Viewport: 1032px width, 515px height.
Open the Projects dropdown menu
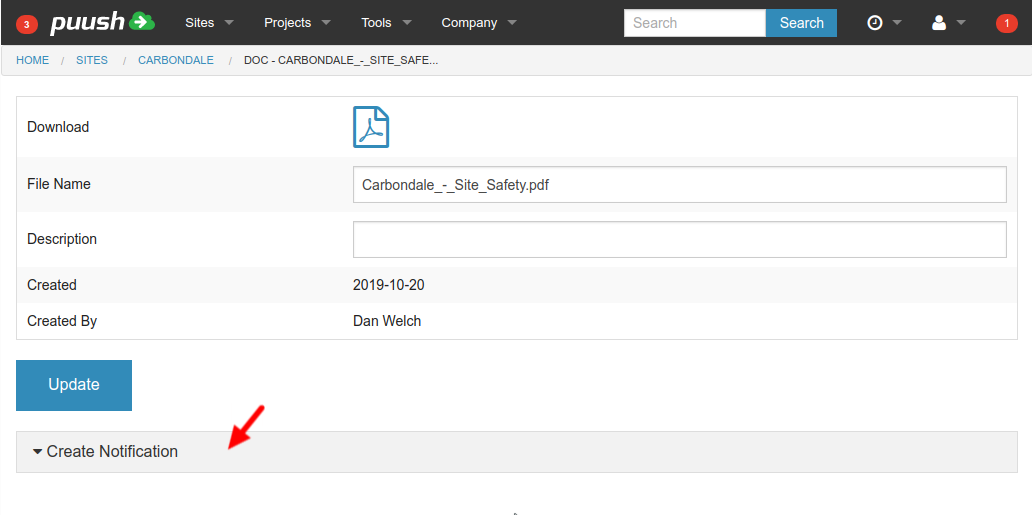point(296,22)
